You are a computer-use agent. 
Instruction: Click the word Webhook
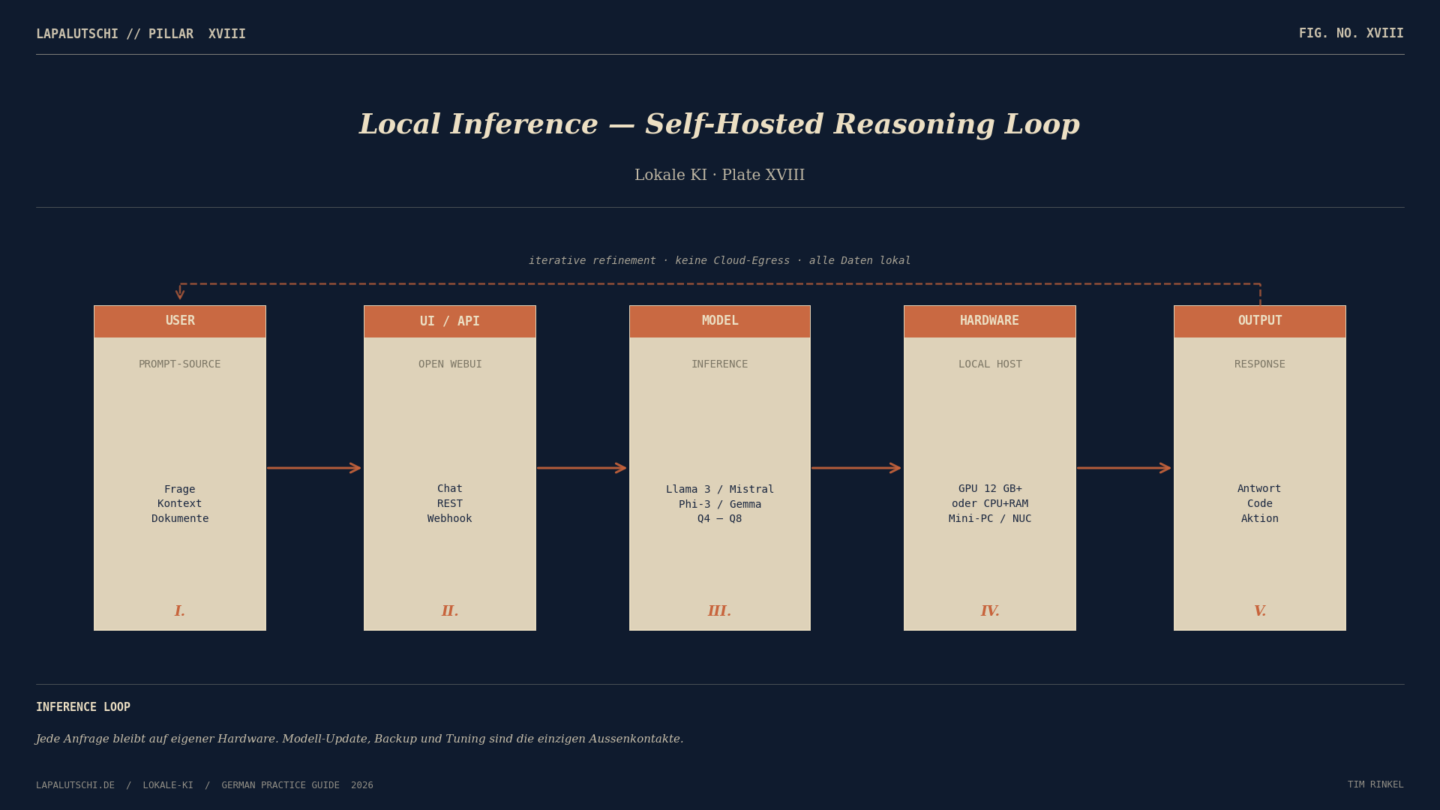tap(450, 519)
